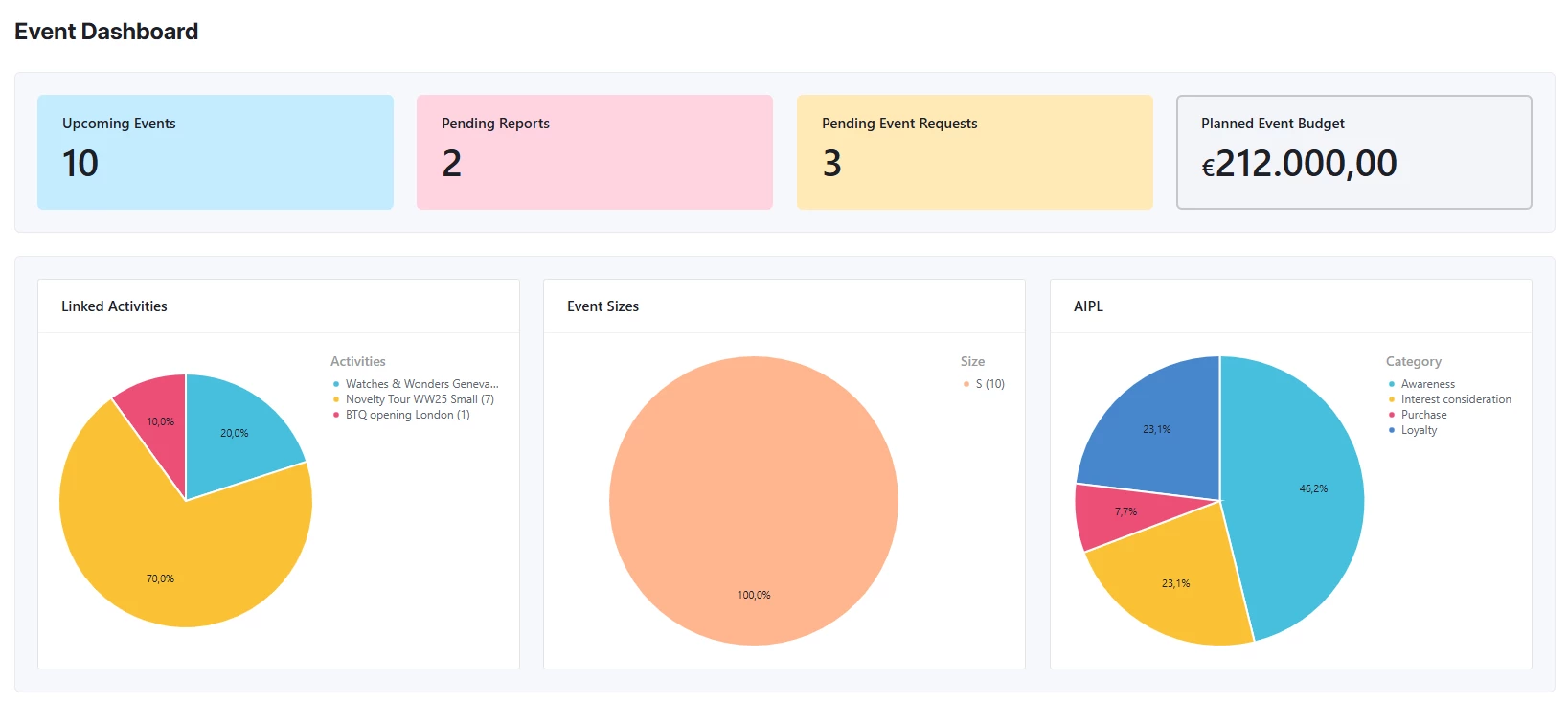The width and height of the screenshot is (1568, 703).
Task: Open the Upcoming Events card
Action: (x=216, y=151)
